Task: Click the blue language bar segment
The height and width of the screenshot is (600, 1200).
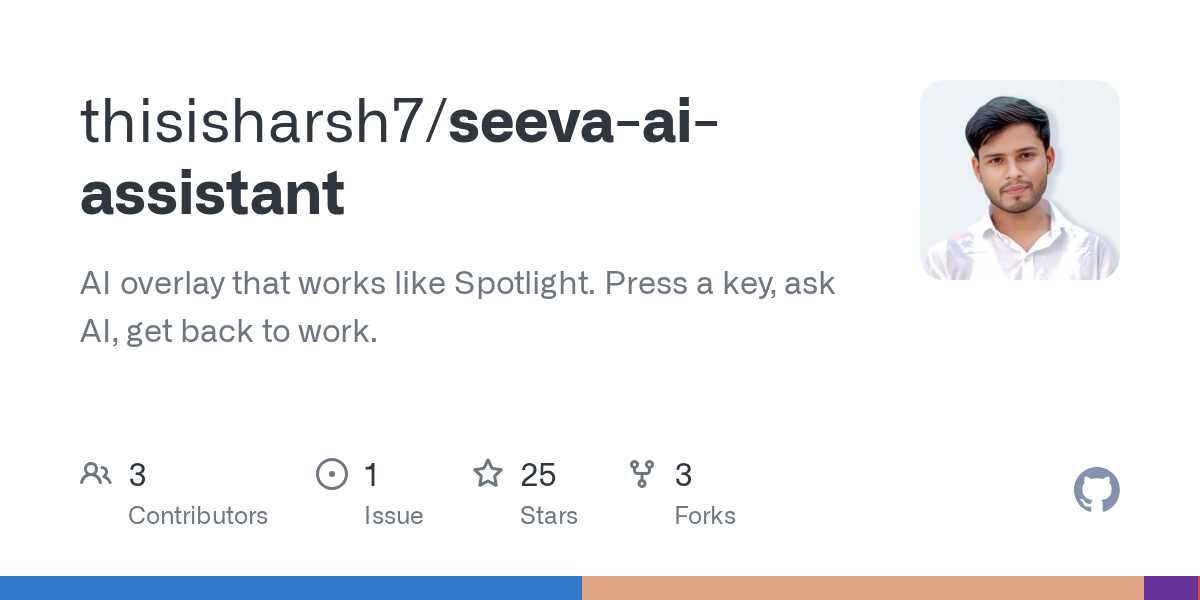Action: pyautogui.click(x=290, y=588)
